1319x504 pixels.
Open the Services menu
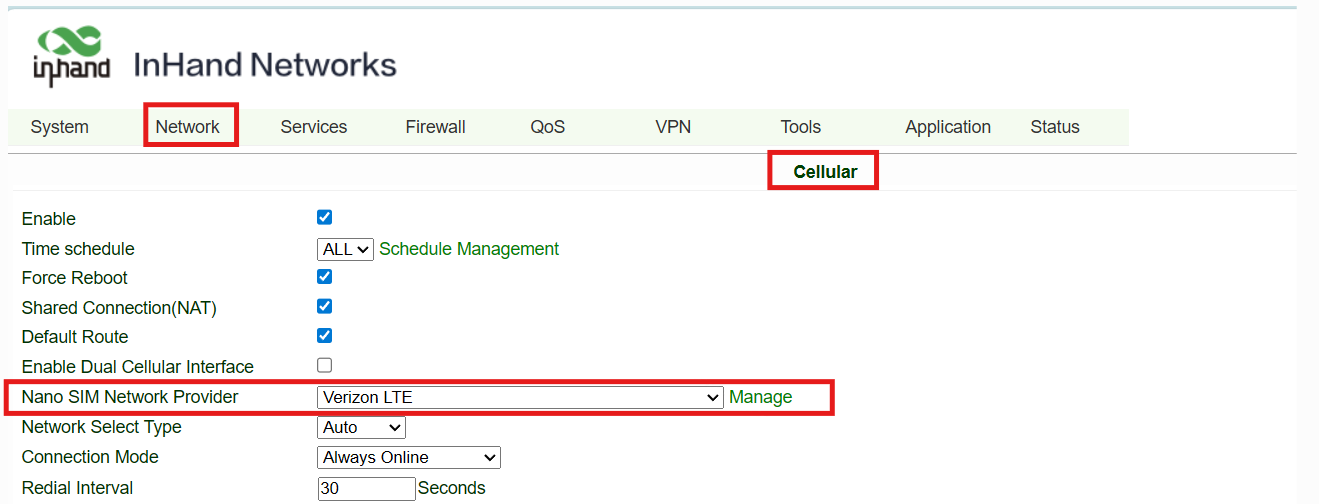[x=313, y=127]
